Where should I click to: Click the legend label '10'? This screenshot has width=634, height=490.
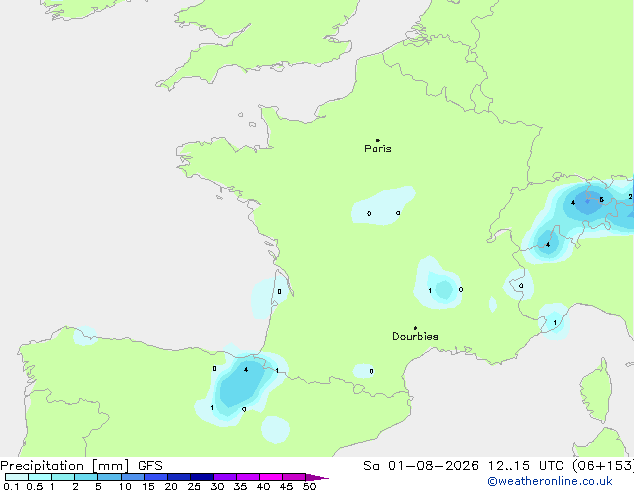[x=125, y=486]
